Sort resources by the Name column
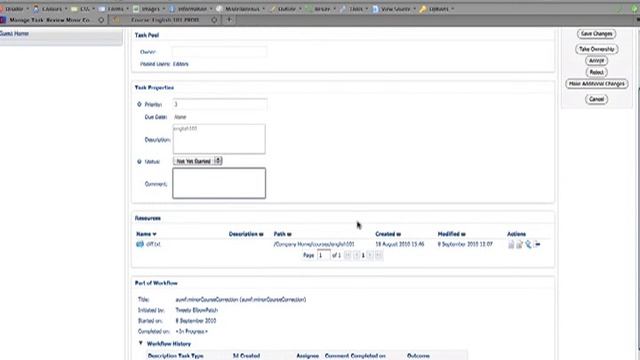Screen dimensions: 640x360 point(146,234)
